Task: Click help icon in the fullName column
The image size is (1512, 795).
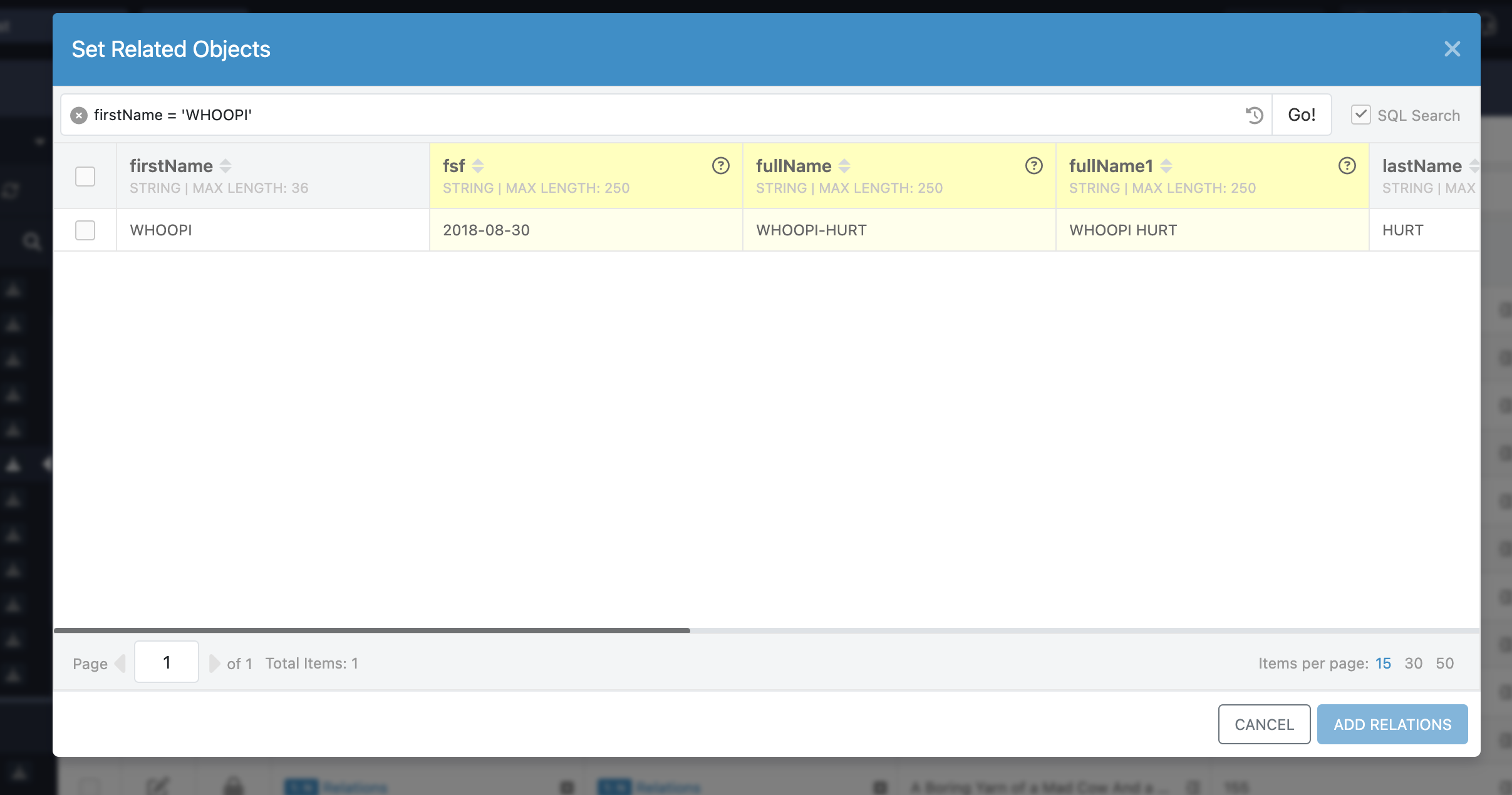Action: tap(1033, 166)
